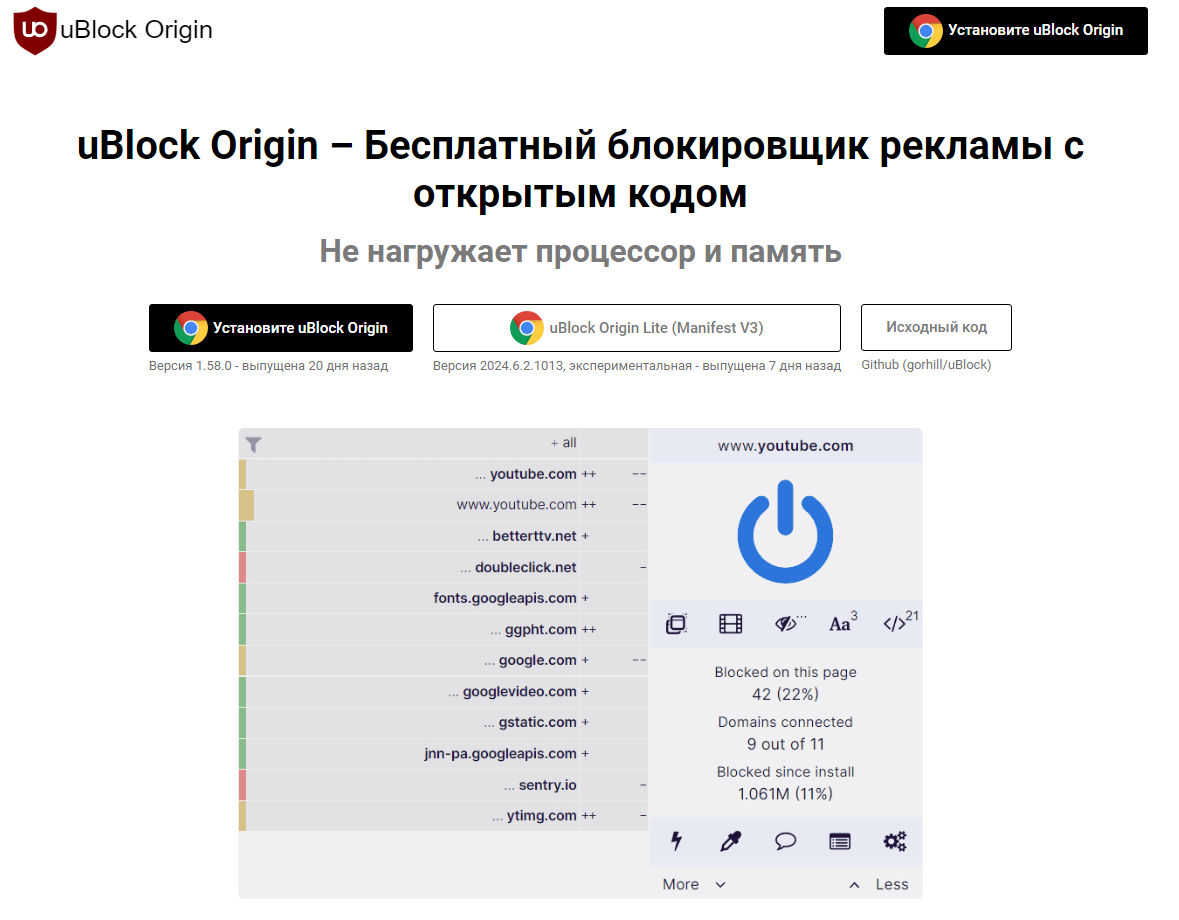Image resolution: width=1179 pixels, height=920 pixels.
Task: Click the top-right Установите uBlock Origin button
Action: (x=1015, y=31)
